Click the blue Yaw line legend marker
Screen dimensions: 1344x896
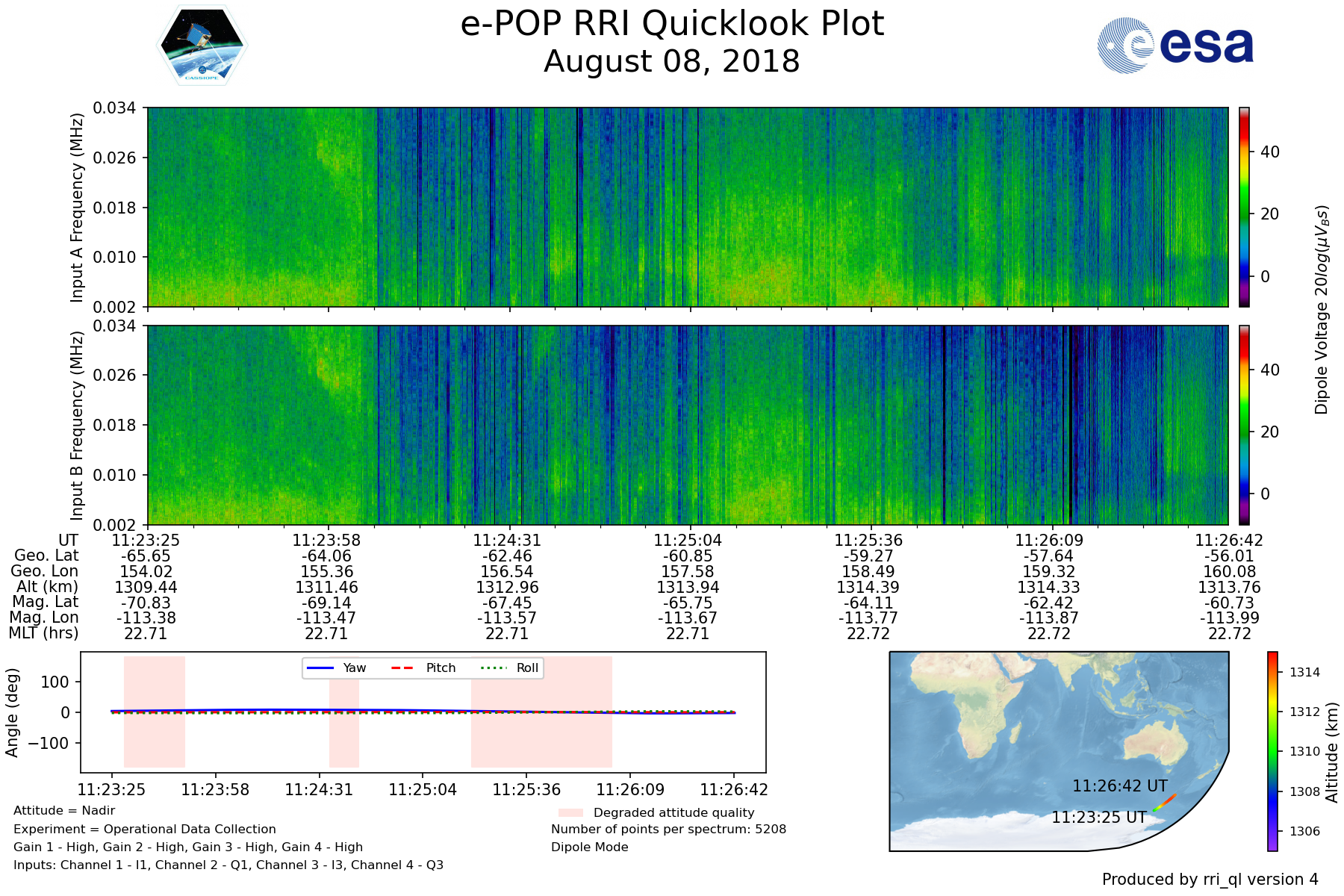tap(320, 668)
